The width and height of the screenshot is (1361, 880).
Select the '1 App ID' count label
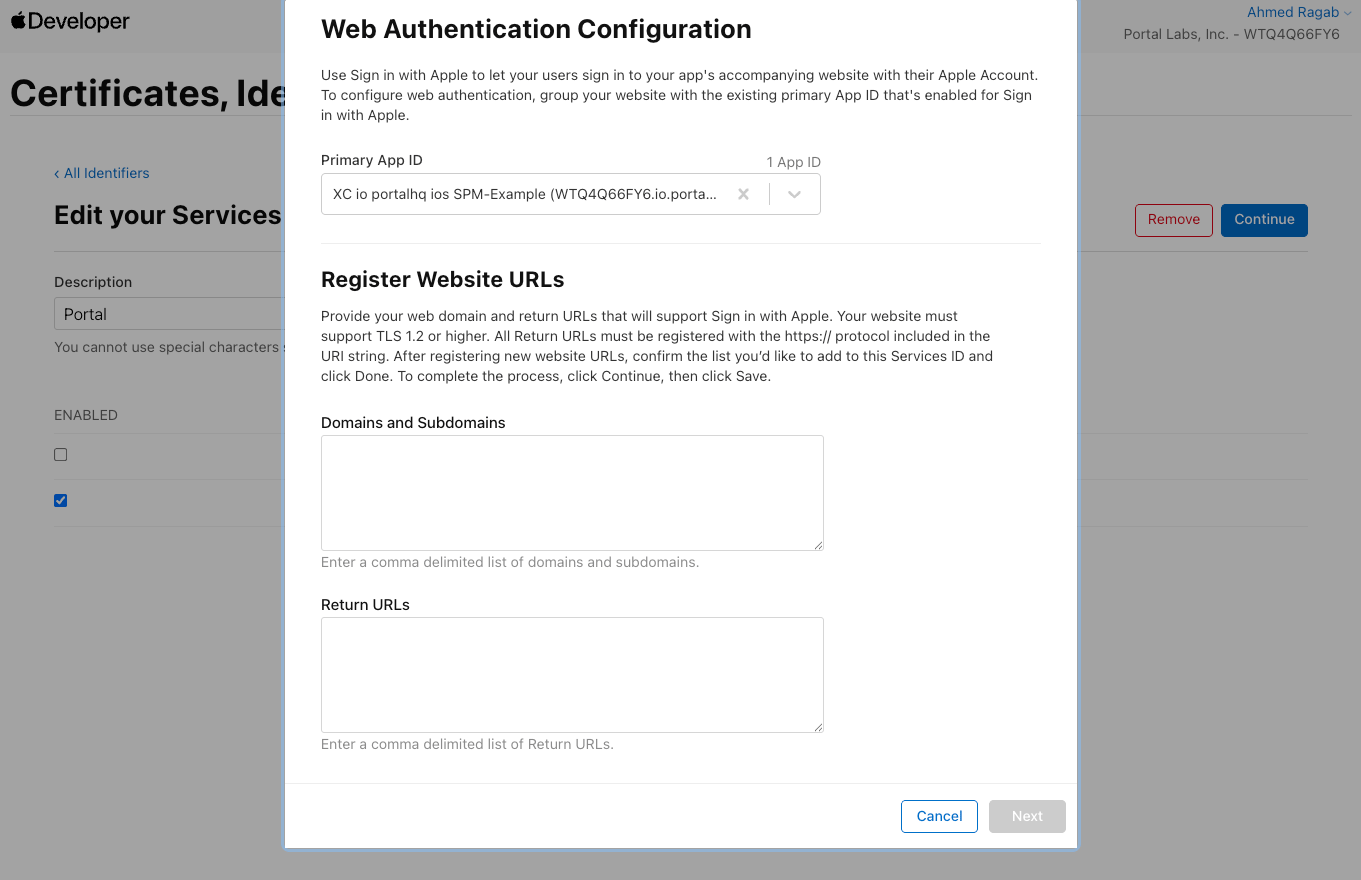[x=793, y=162]
